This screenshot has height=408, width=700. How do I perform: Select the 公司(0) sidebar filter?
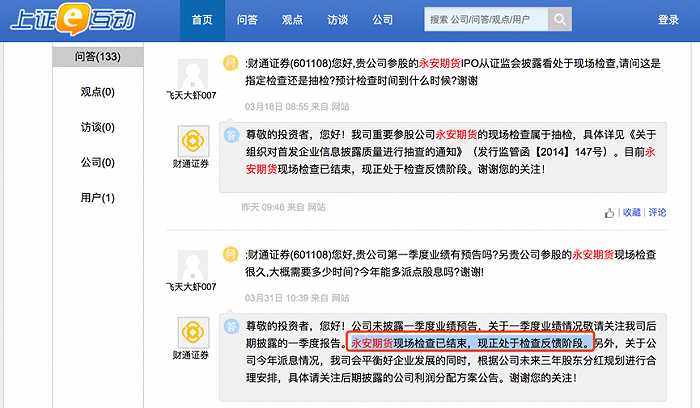click(98, 162)
